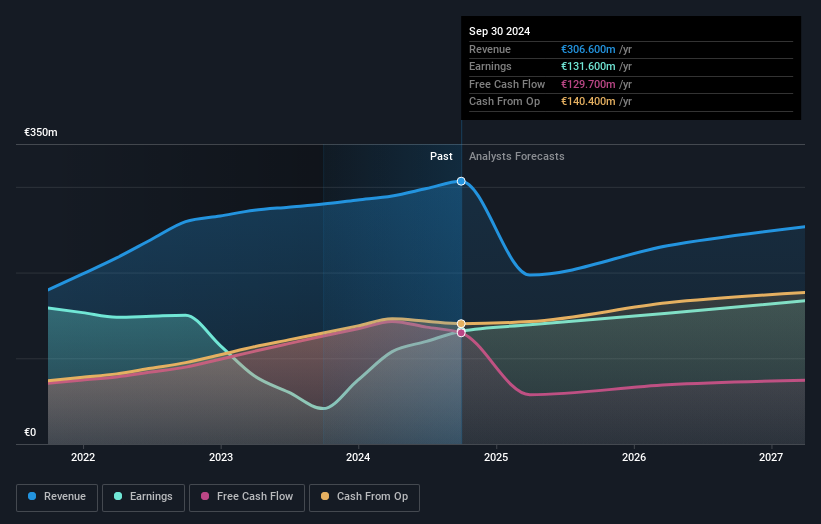Screen dimensions: 821x524
Task: Click the €350m y-axis label
Action: pos(41,132)
